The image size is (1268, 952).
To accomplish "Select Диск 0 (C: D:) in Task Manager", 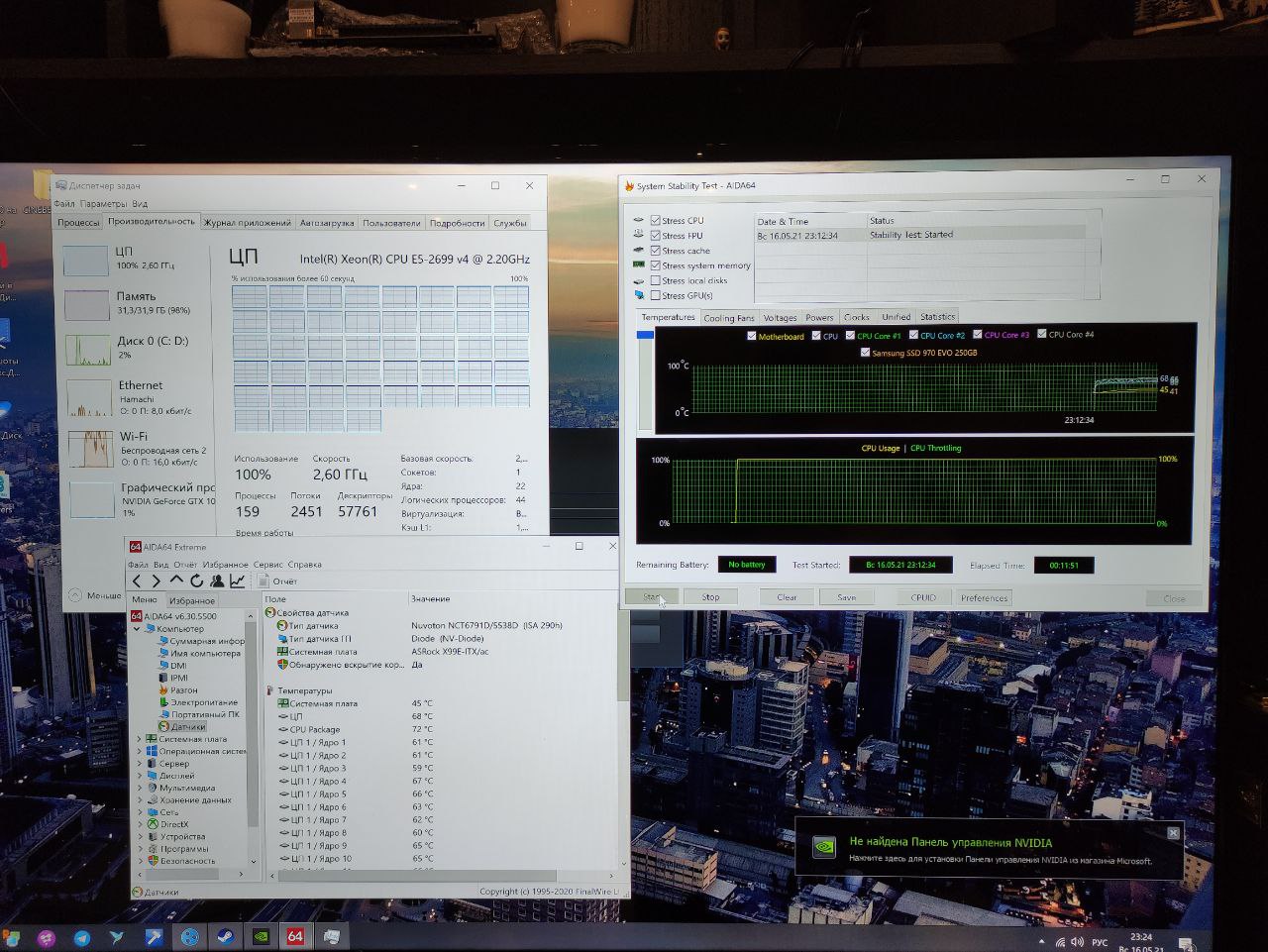I will (x=88, y=350).
